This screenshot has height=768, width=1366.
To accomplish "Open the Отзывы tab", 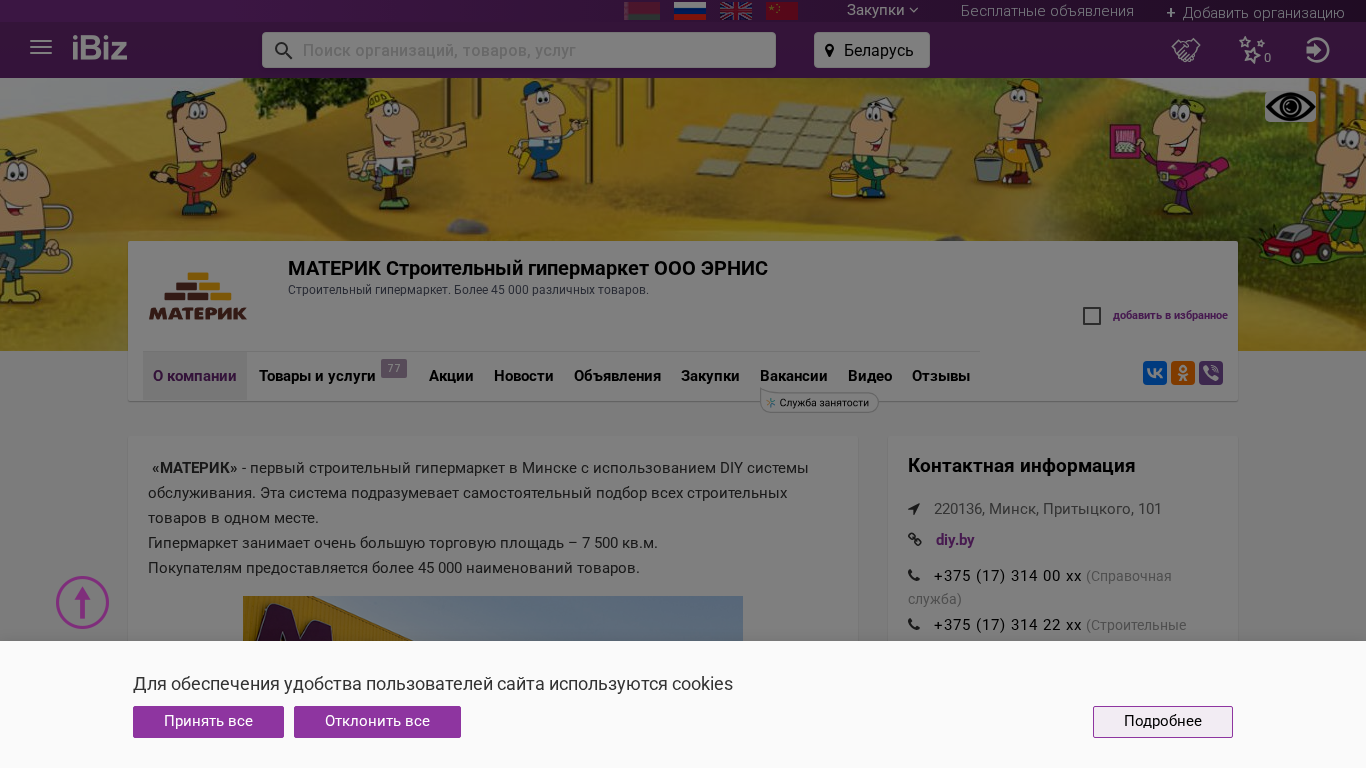I will [x=941, y=376].
